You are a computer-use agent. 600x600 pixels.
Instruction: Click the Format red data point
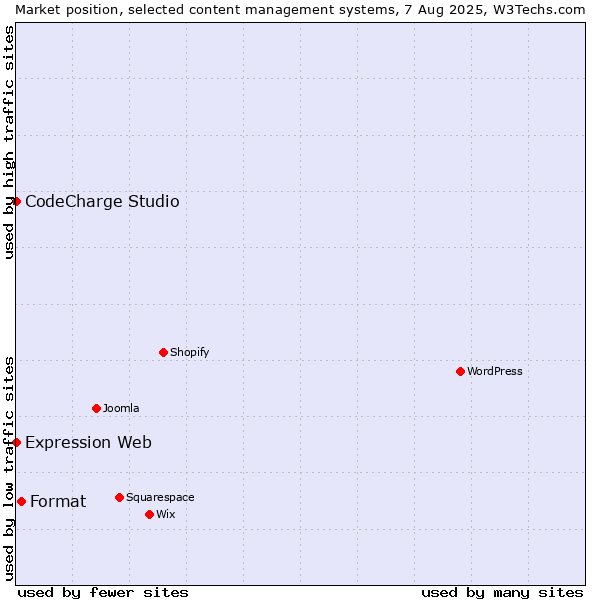click(x=21, y=501)
